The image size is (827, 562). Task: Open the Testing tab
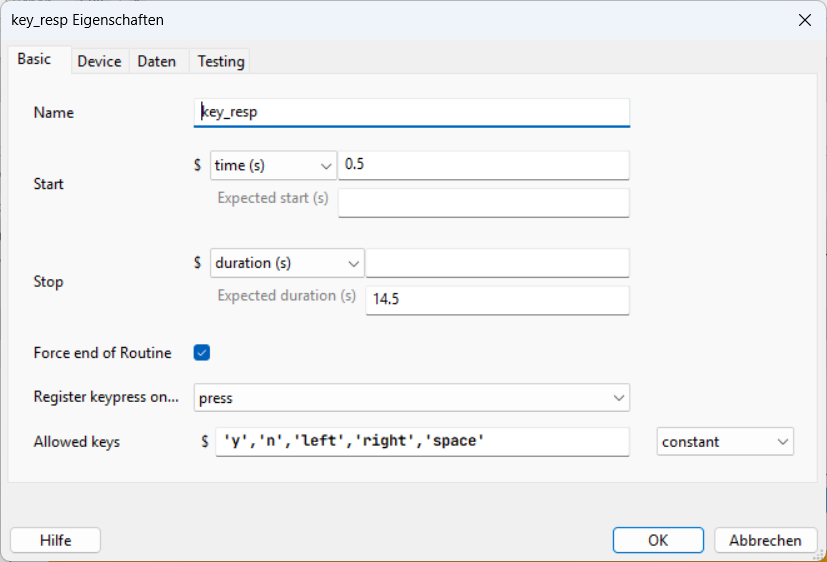pyautogui.click(x=220, y=61)
